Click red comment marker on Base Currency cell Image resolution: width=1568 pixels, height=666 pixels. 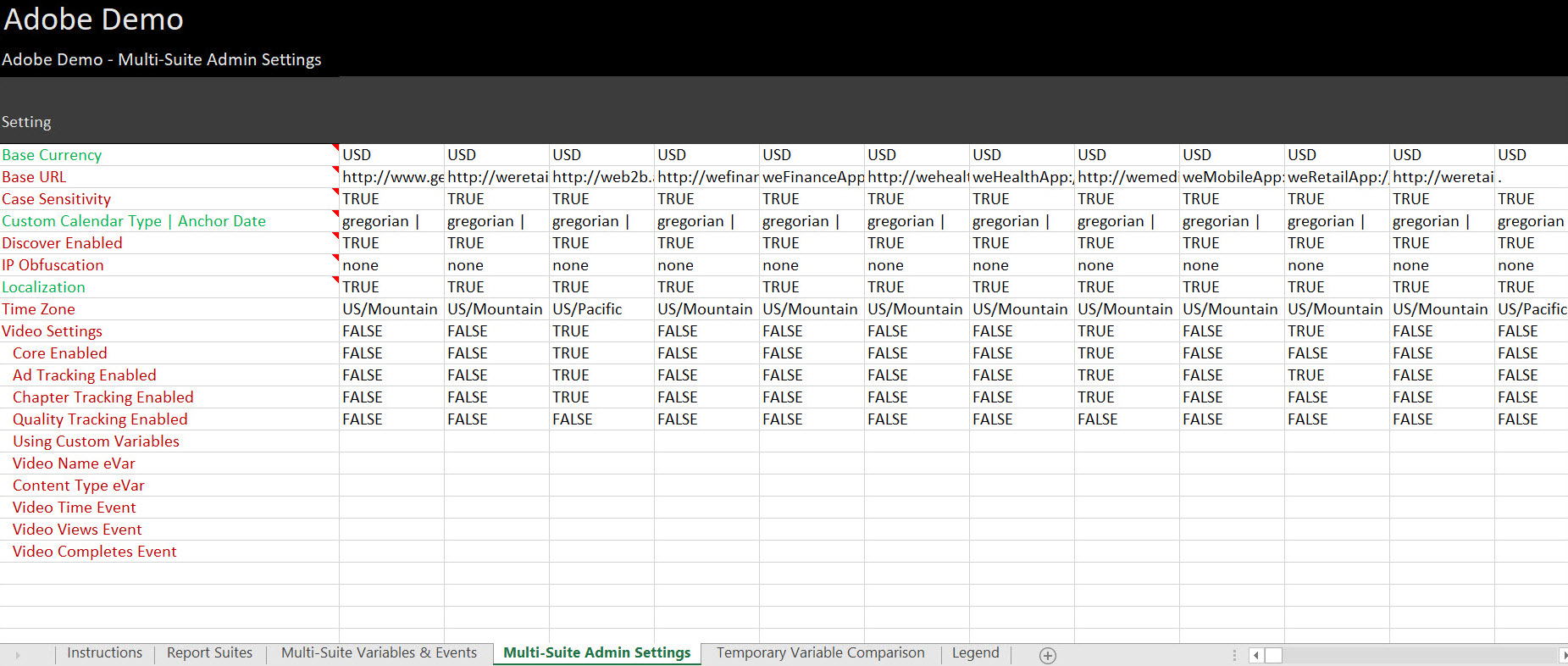click(x=335, y=147)
